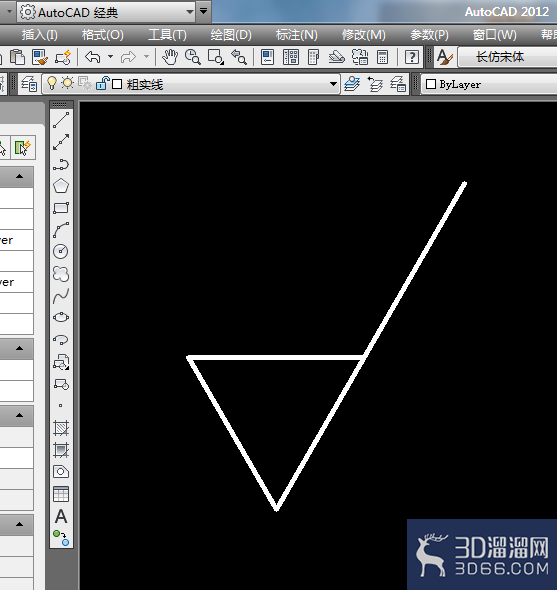
Task: Click Make Object's Layer Current icon
Action: [x=352, y=84]
